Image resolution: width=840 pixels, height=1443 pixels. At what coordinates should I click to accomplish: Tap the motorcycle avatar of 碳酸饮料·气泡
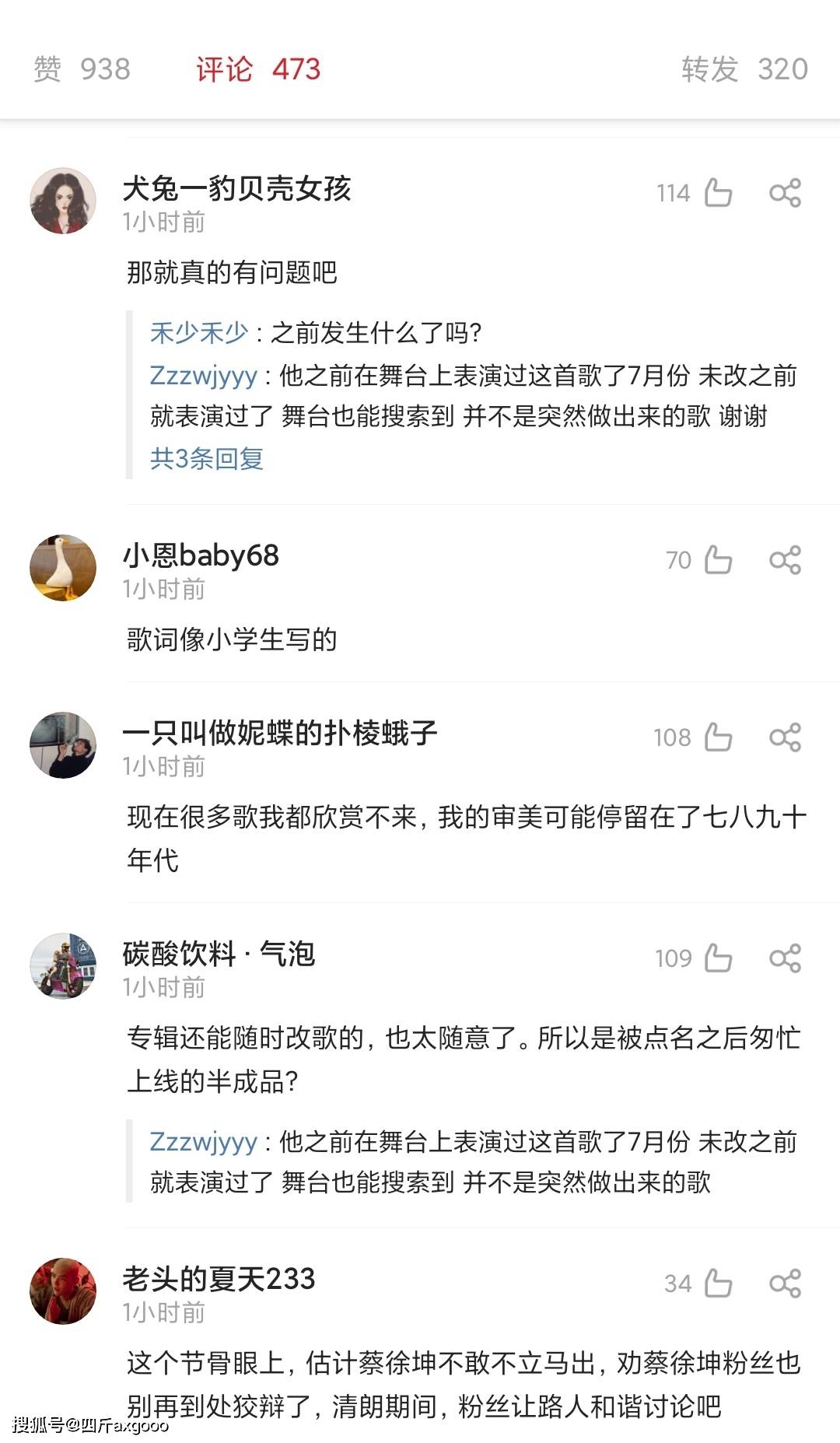[63, 966]
